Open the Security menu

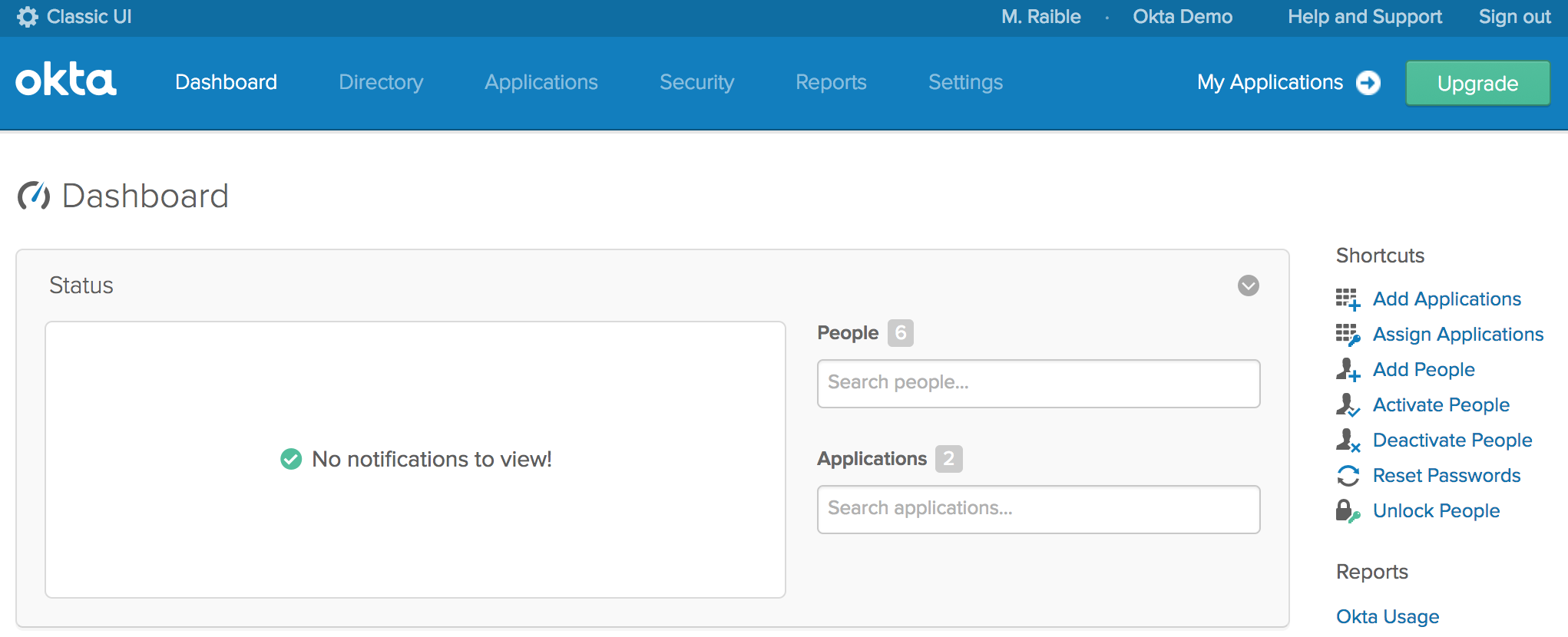[x=697, y=82]
